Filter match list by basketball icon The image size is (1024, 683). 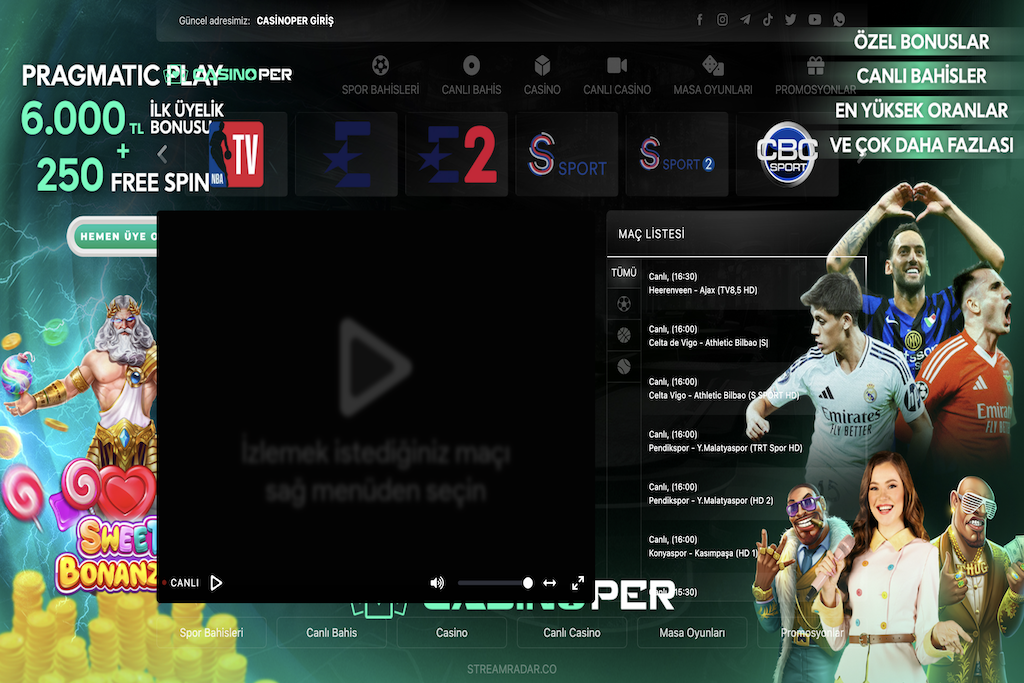coord(624,335)
